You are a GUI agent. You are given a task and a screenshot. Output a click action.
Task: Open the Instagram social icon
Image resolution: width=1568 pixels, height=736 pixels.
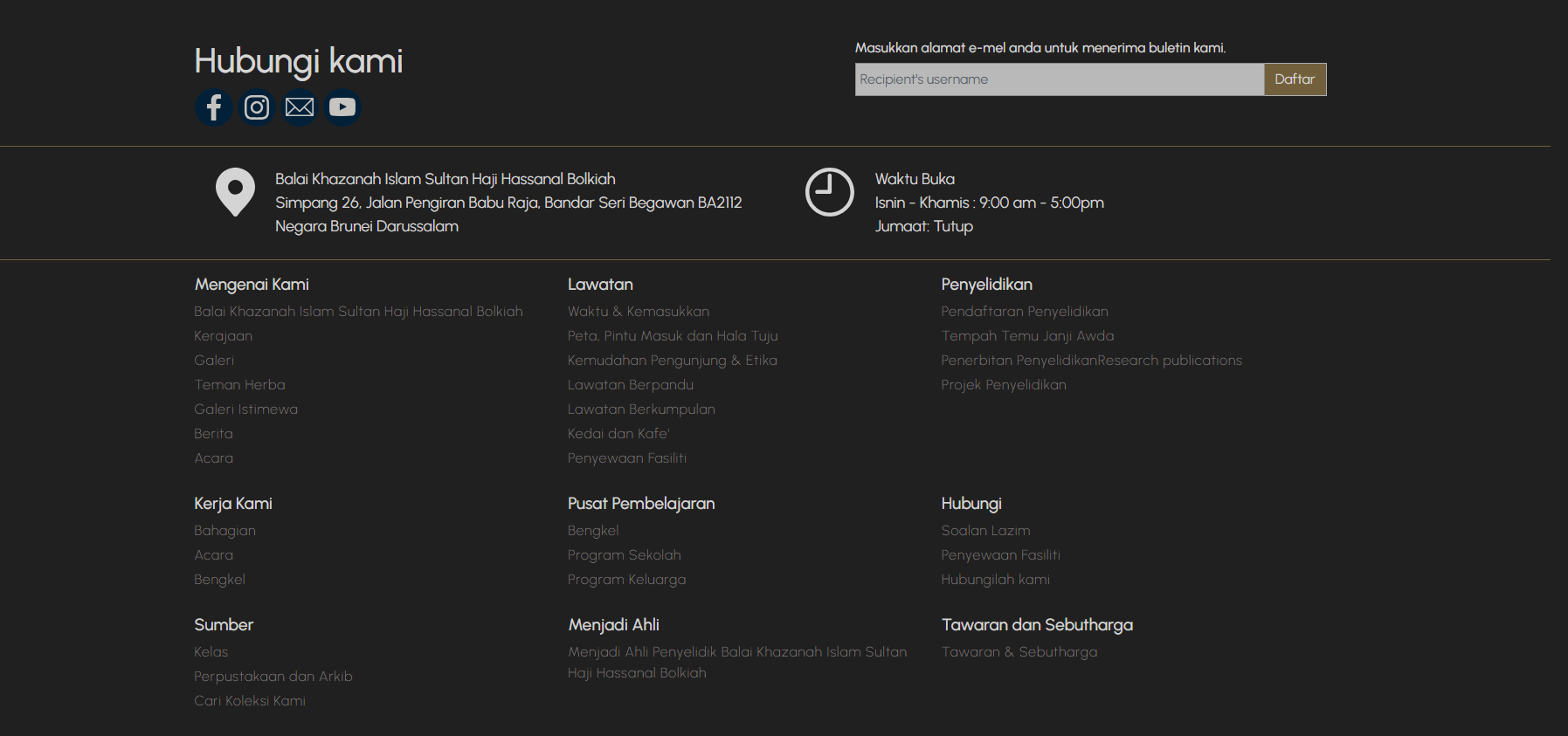[x=257, y=107]
